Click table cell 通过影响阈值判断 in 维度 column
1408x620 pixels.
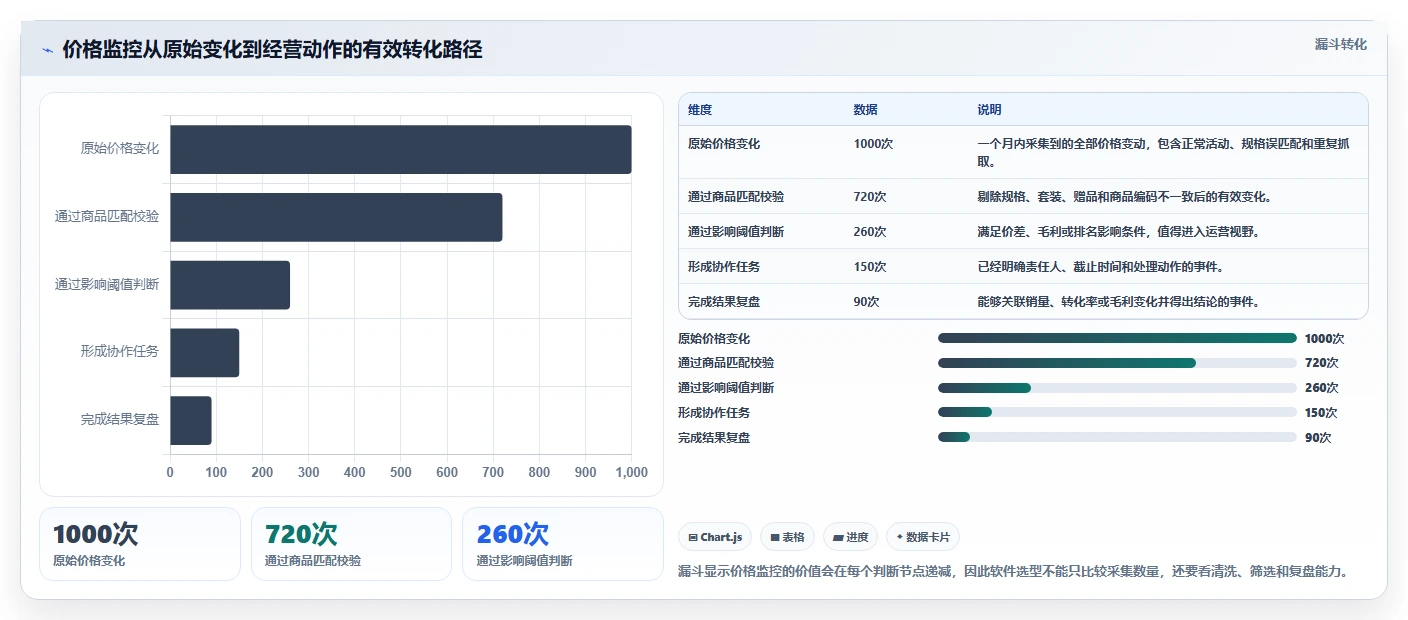tap(736, 232)
